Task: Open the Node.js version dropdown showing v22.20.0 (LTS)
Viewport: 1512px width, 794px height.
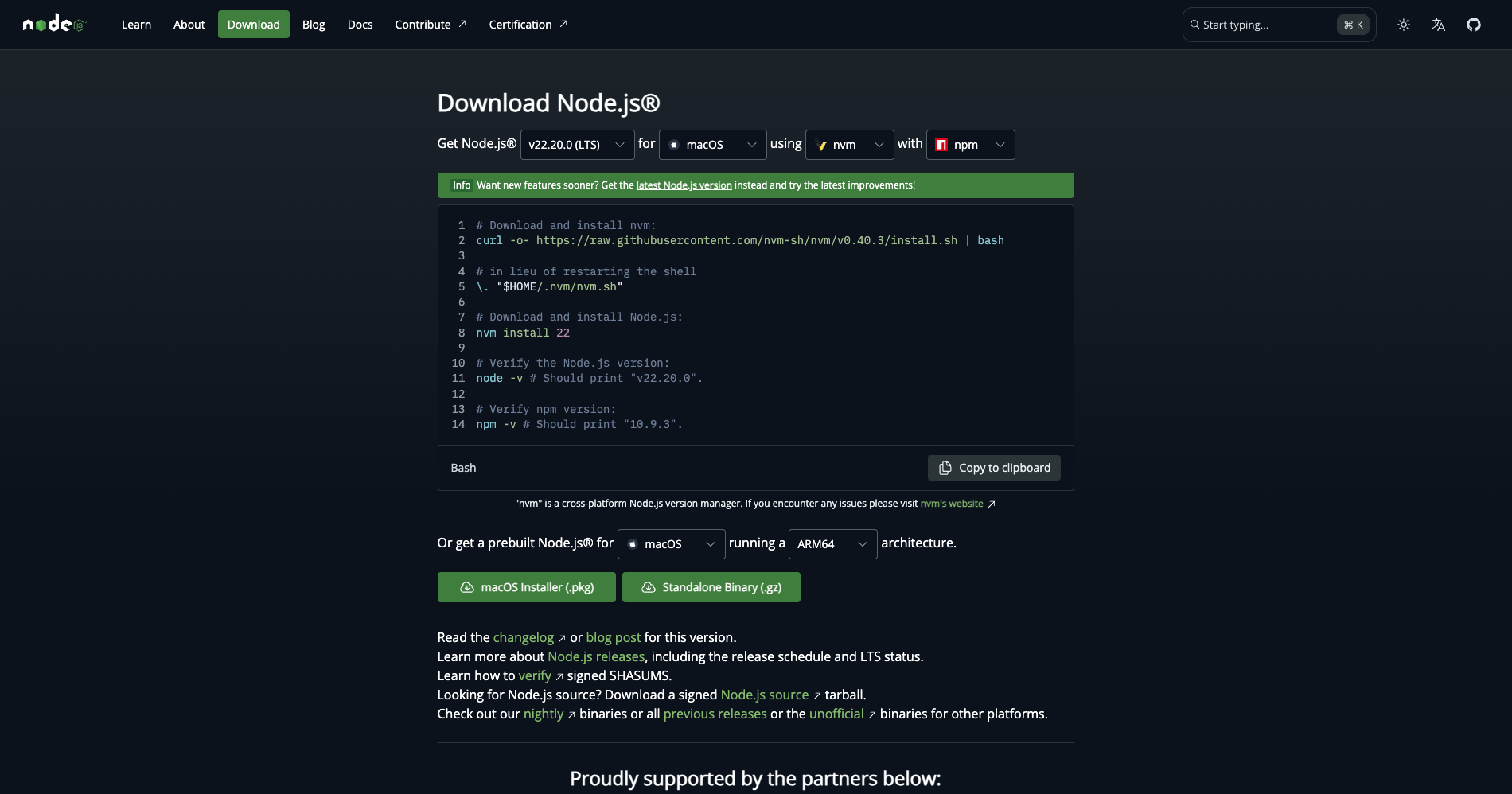Action: pos(577,145)
